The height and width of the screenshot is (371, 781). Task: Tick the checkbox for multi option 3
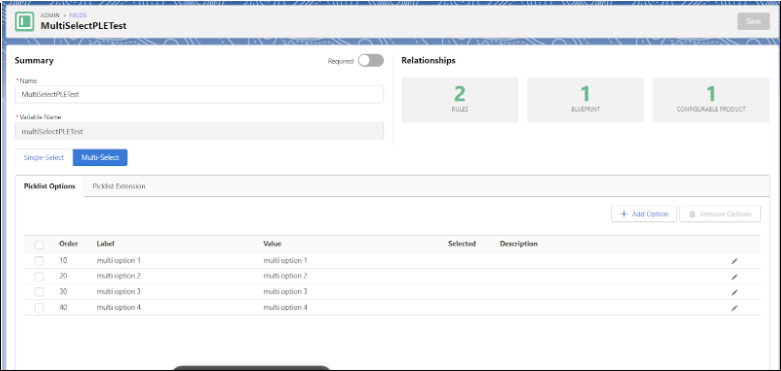pos(39,292)
